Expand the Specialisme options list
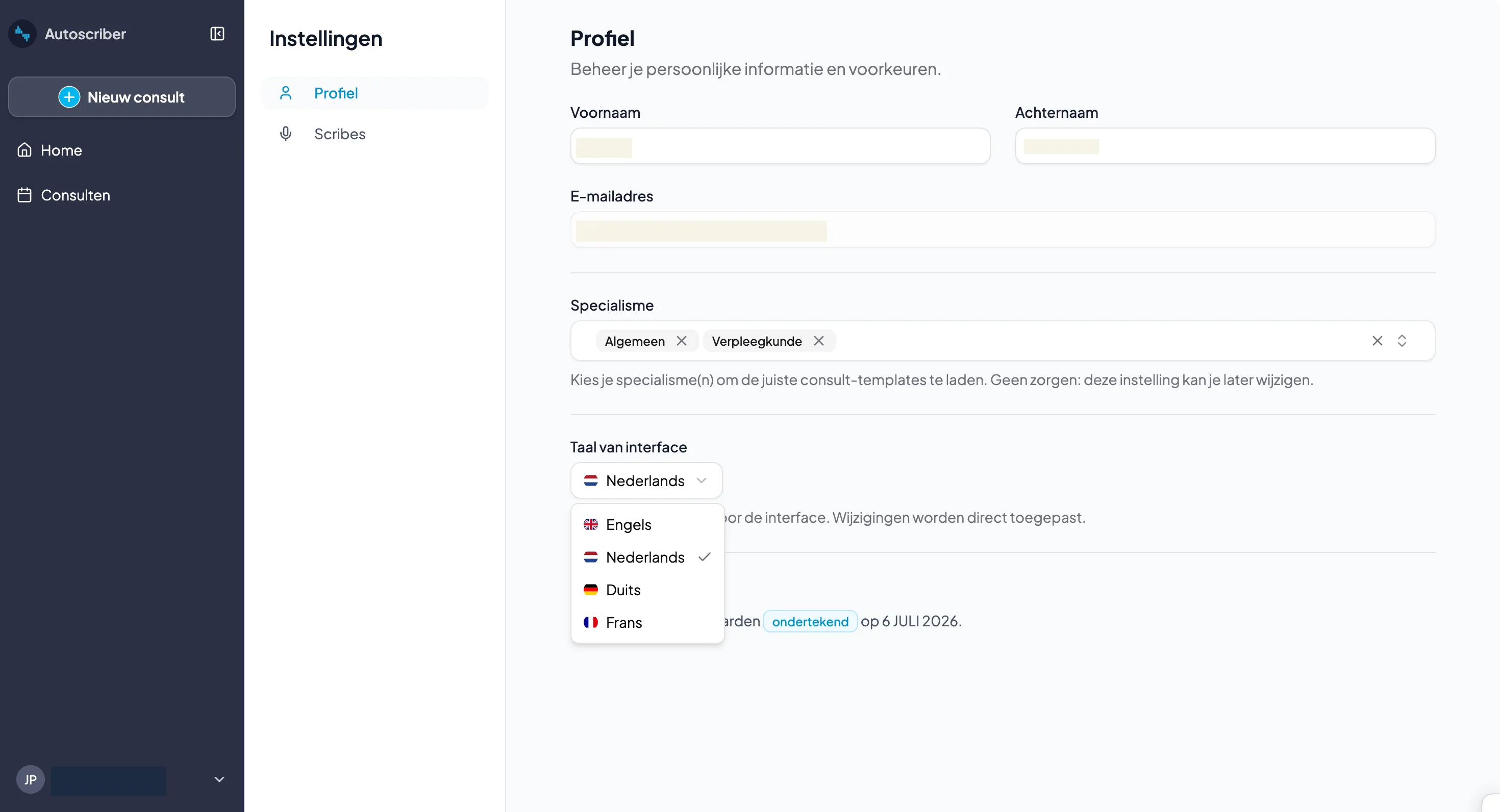The height and width of the screenshot is (812, 1500). pyautogui.click(x=1402, y=341)
